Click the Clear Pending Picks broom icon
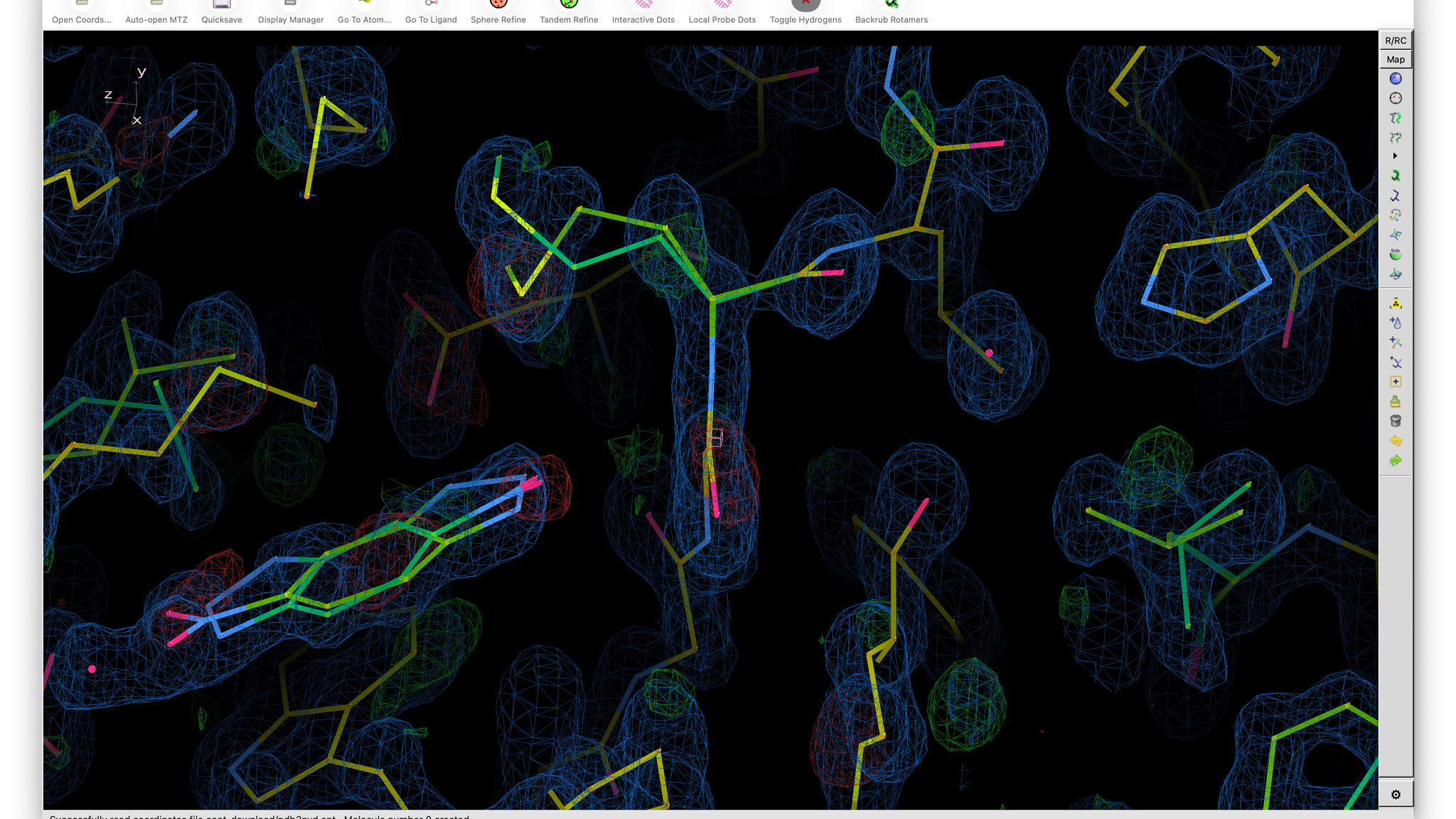 tap(1396, 402)
